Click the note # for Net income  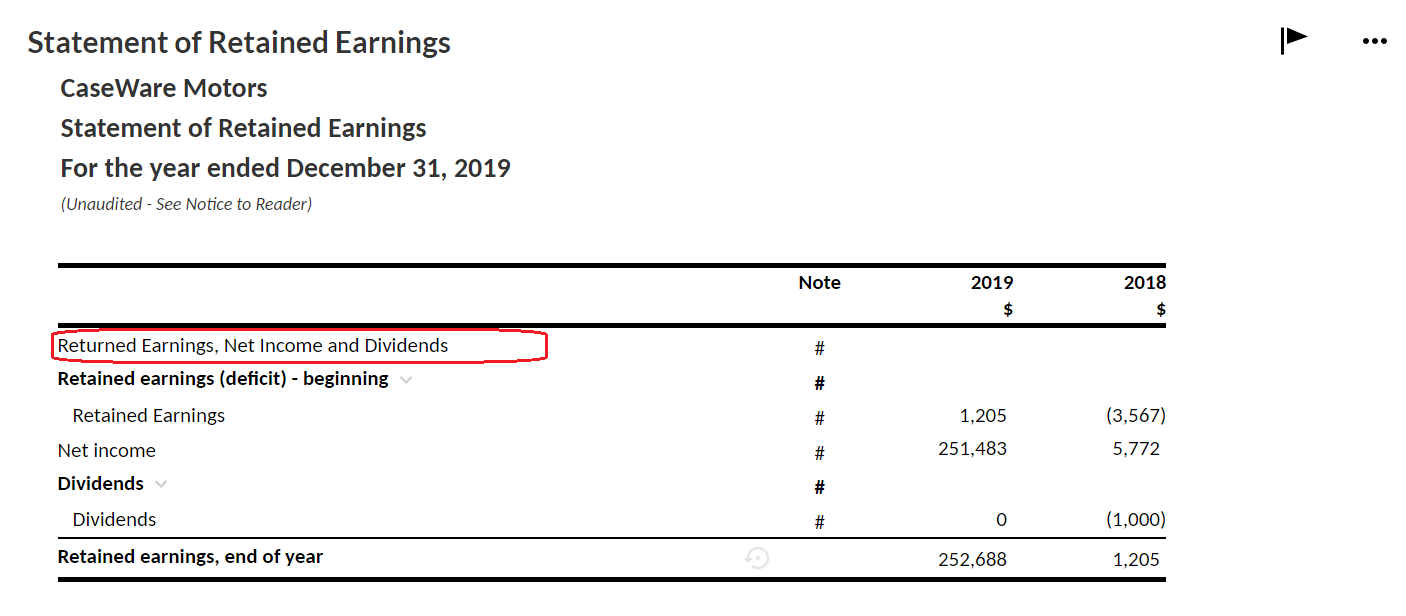click(819, 452)
